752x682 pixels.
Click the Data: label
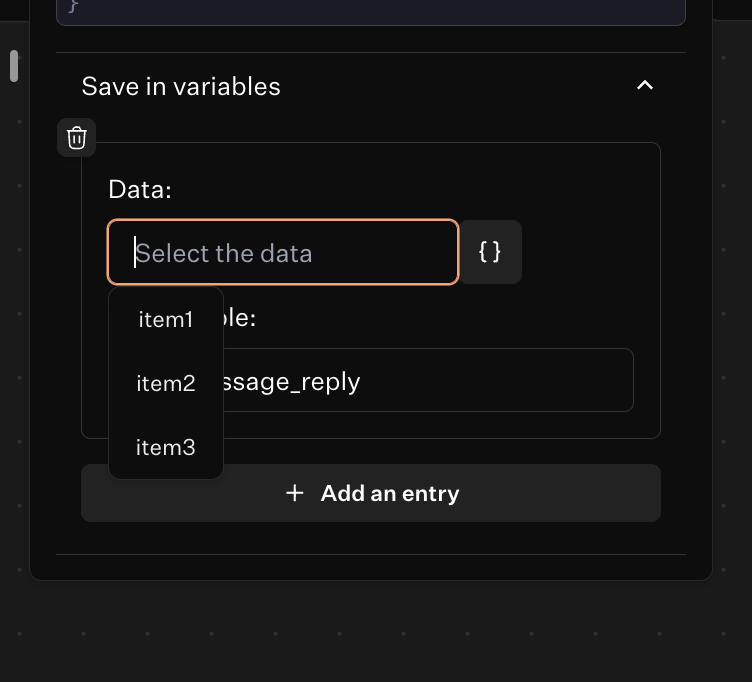(x=140, y=189)
